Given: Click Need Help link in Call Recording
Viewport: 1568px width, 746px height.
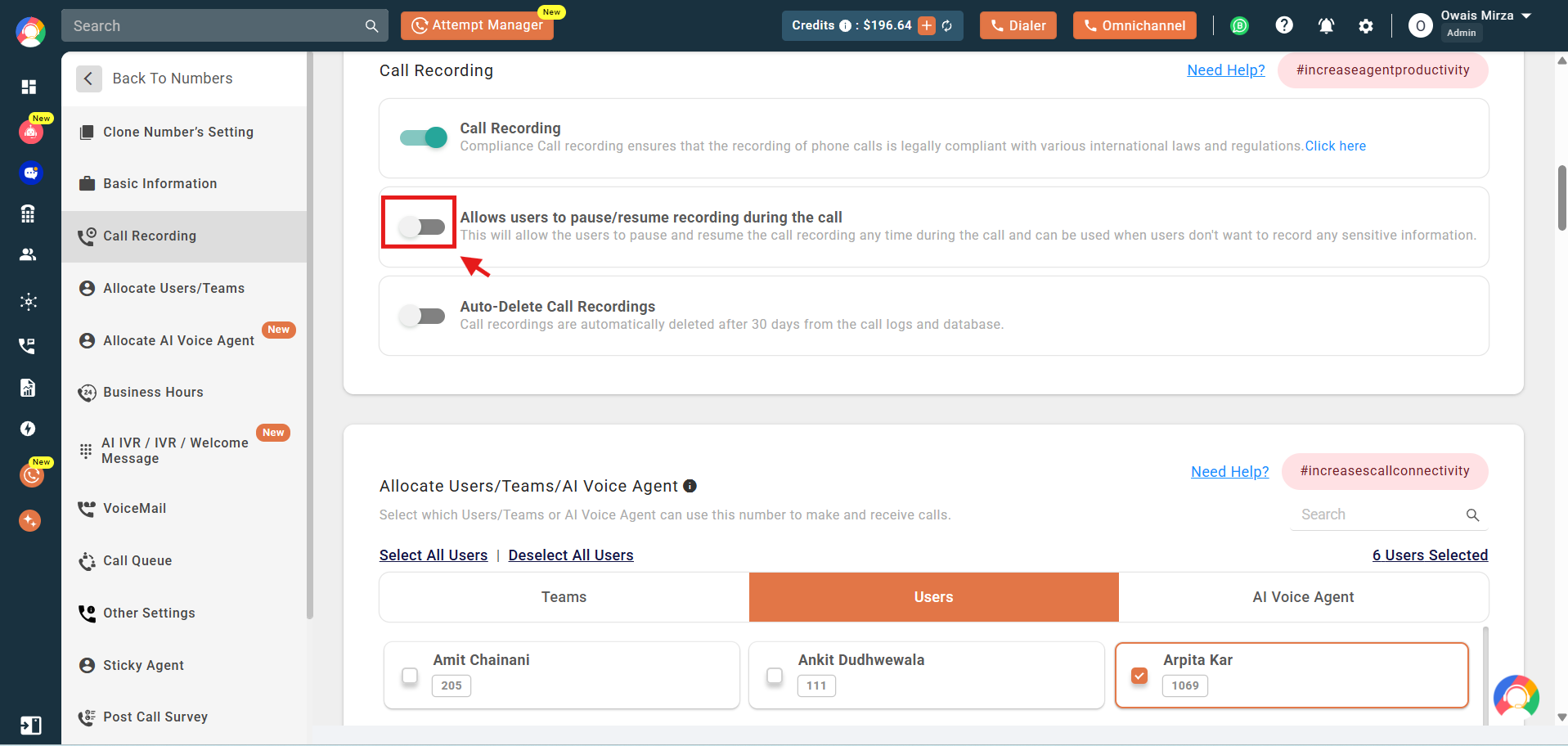Looking at the screenshot, I should (1226, 70).
